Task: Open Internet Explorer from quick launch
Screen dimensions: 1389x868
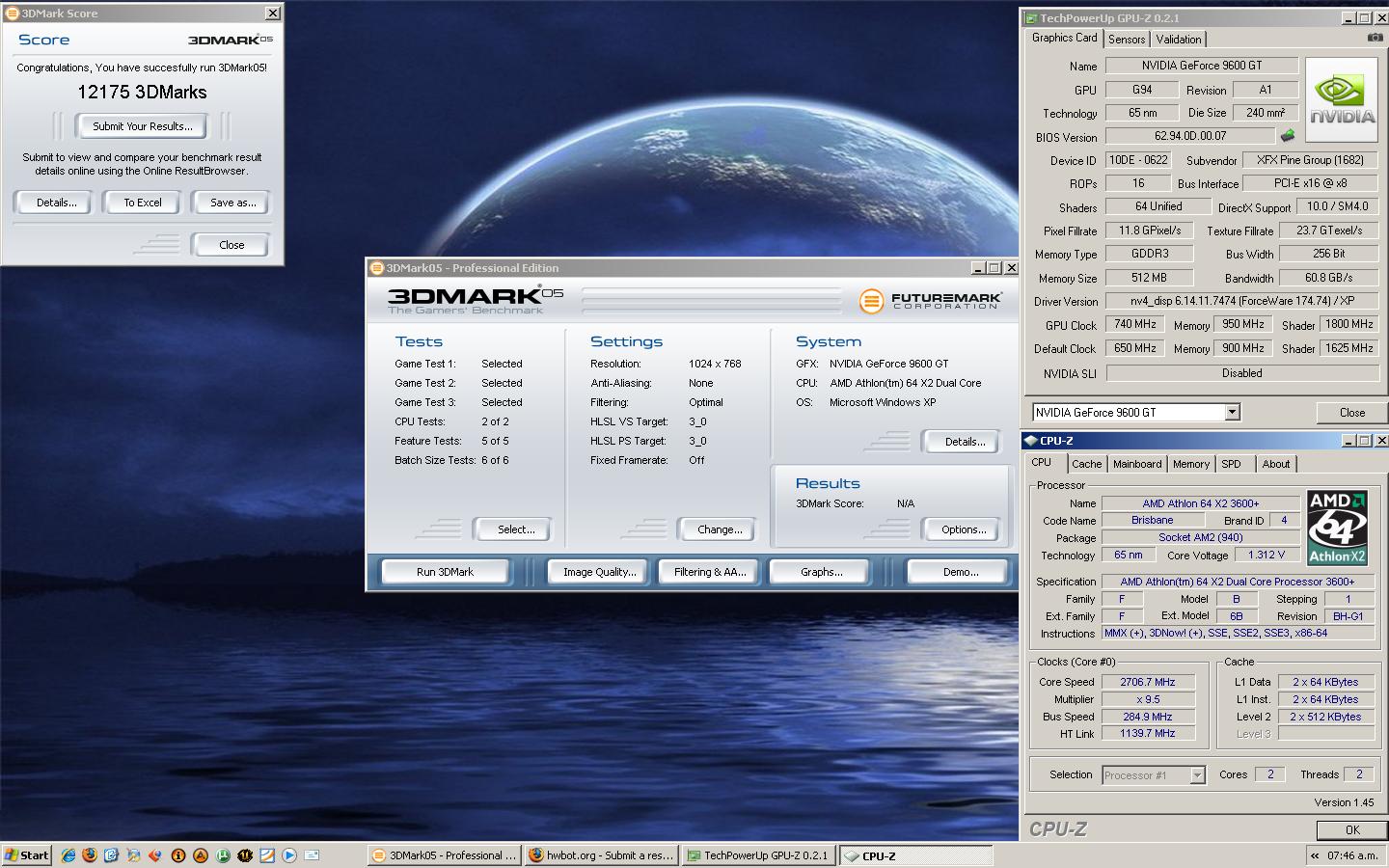Action: click(68, 855)
